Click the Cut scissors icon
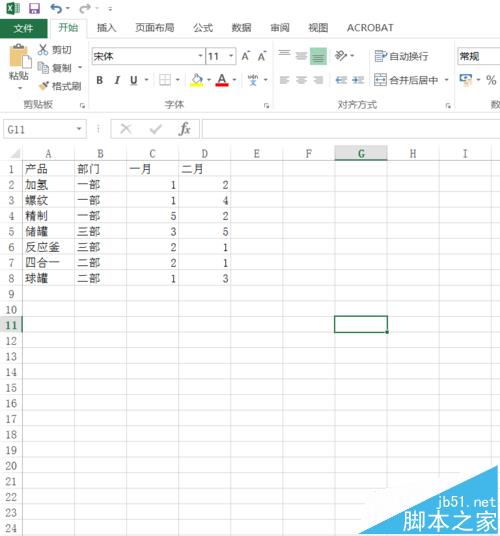This screenshot has height=536, width=500. coord(43,50)
